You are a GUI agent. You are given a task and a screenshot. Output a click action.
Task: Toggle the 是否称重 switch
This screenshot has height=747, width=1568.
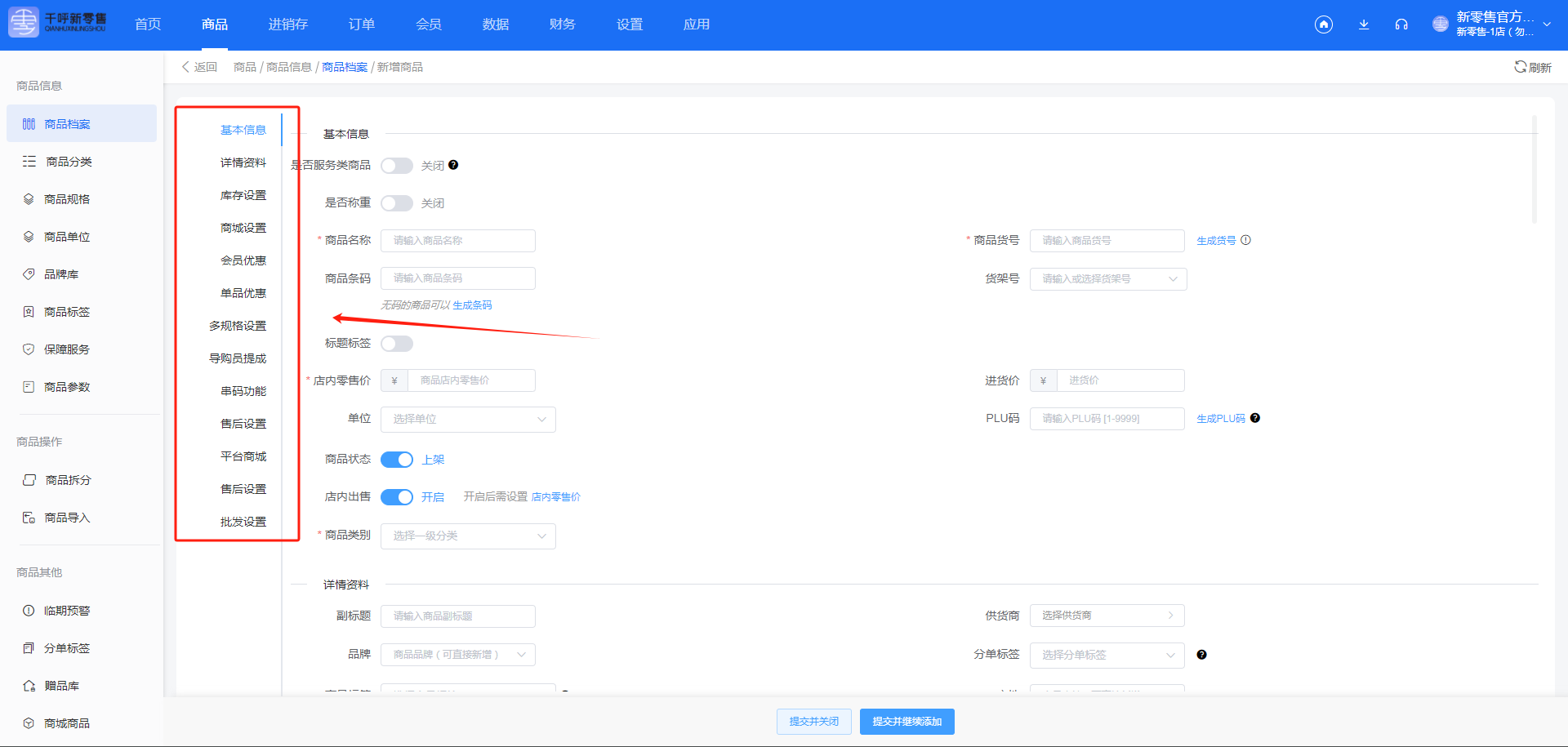click(397, 203)
